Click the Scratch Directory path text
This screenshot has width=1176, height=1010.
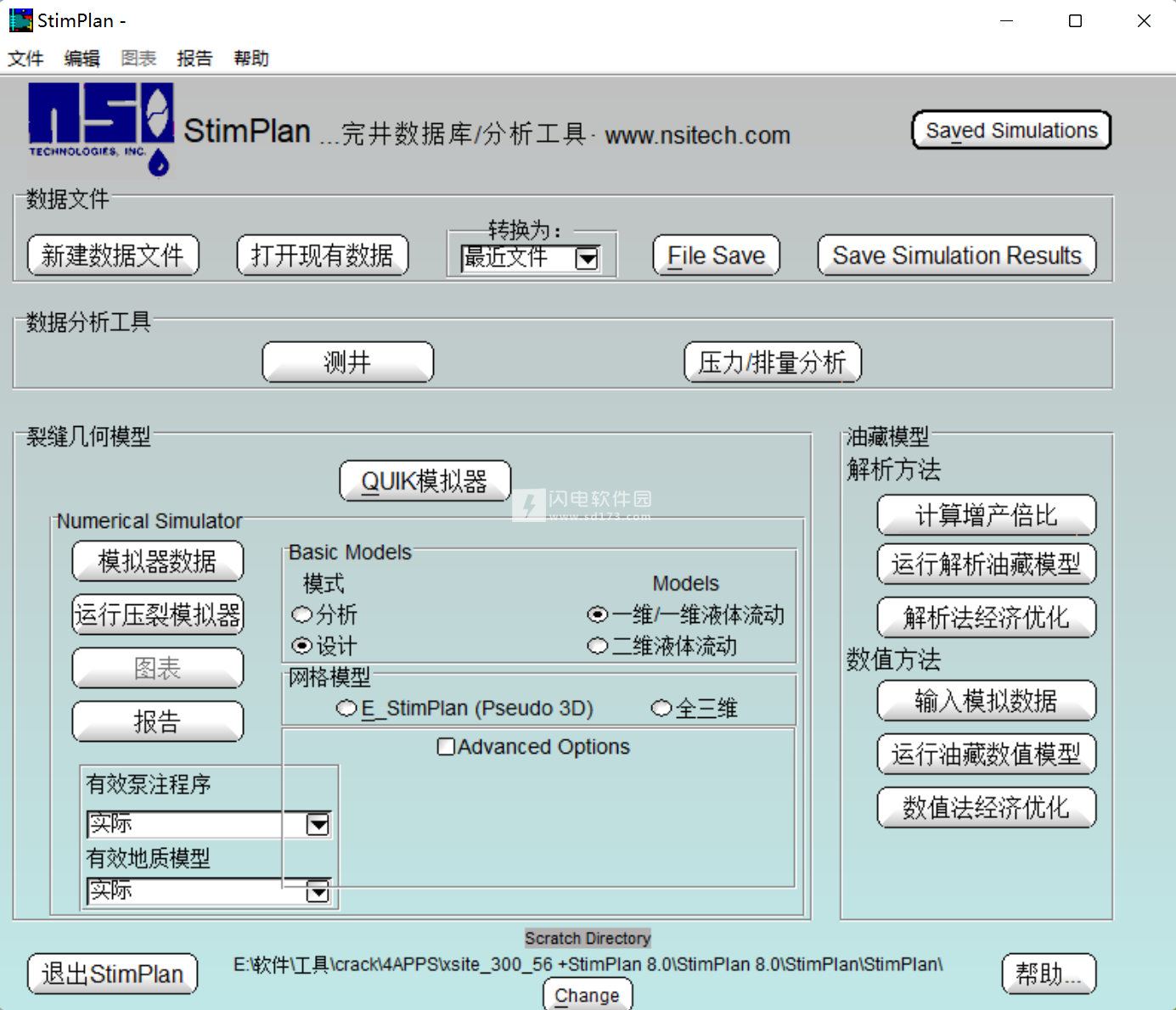click(x=588, y=964)
